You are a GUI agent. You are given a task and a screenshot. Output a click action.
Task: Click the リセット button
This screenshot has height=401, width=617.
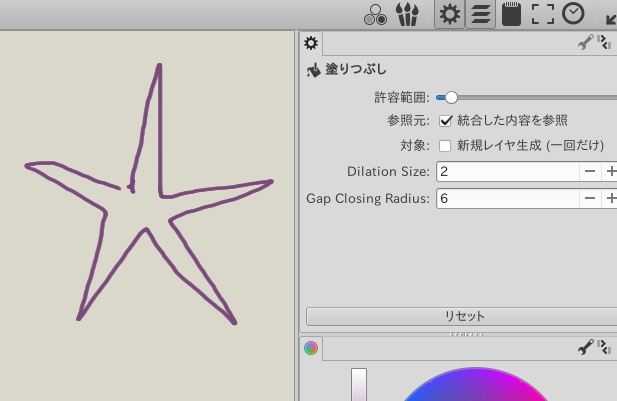[x=462, y=316]
